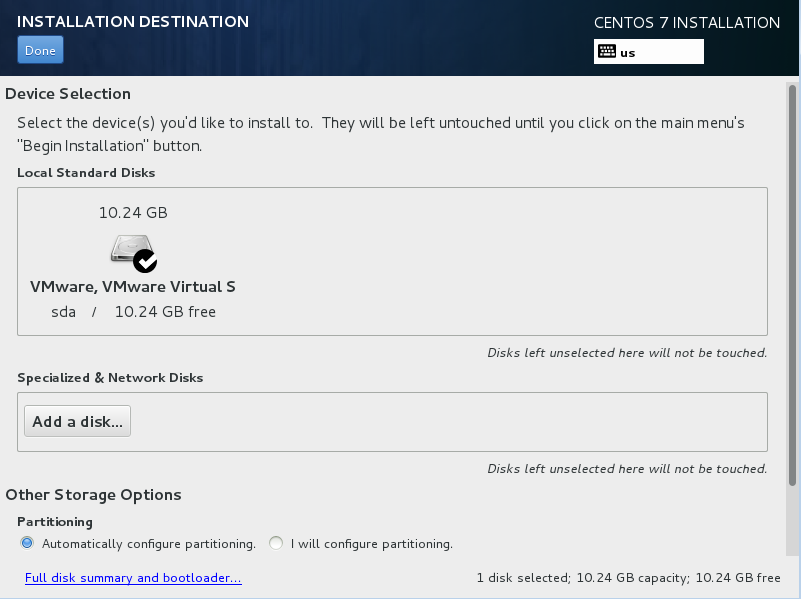Click the 'CENTOS 7 INSTALLATION' header text
Screen dimensions: 801x599
pos(687,22)
